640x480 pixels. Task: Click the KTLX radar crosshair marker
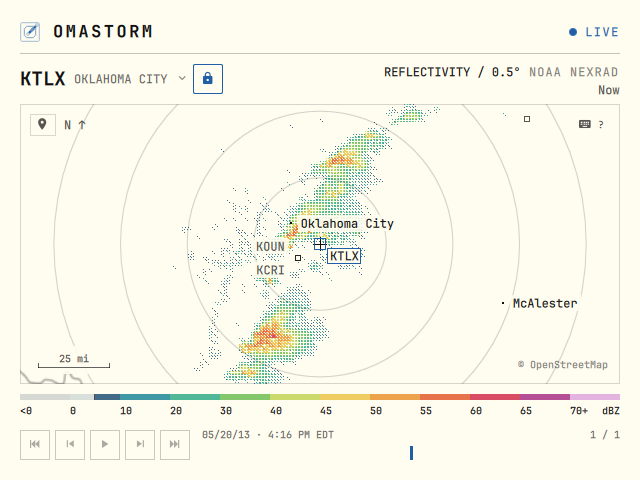pos(320,244)
